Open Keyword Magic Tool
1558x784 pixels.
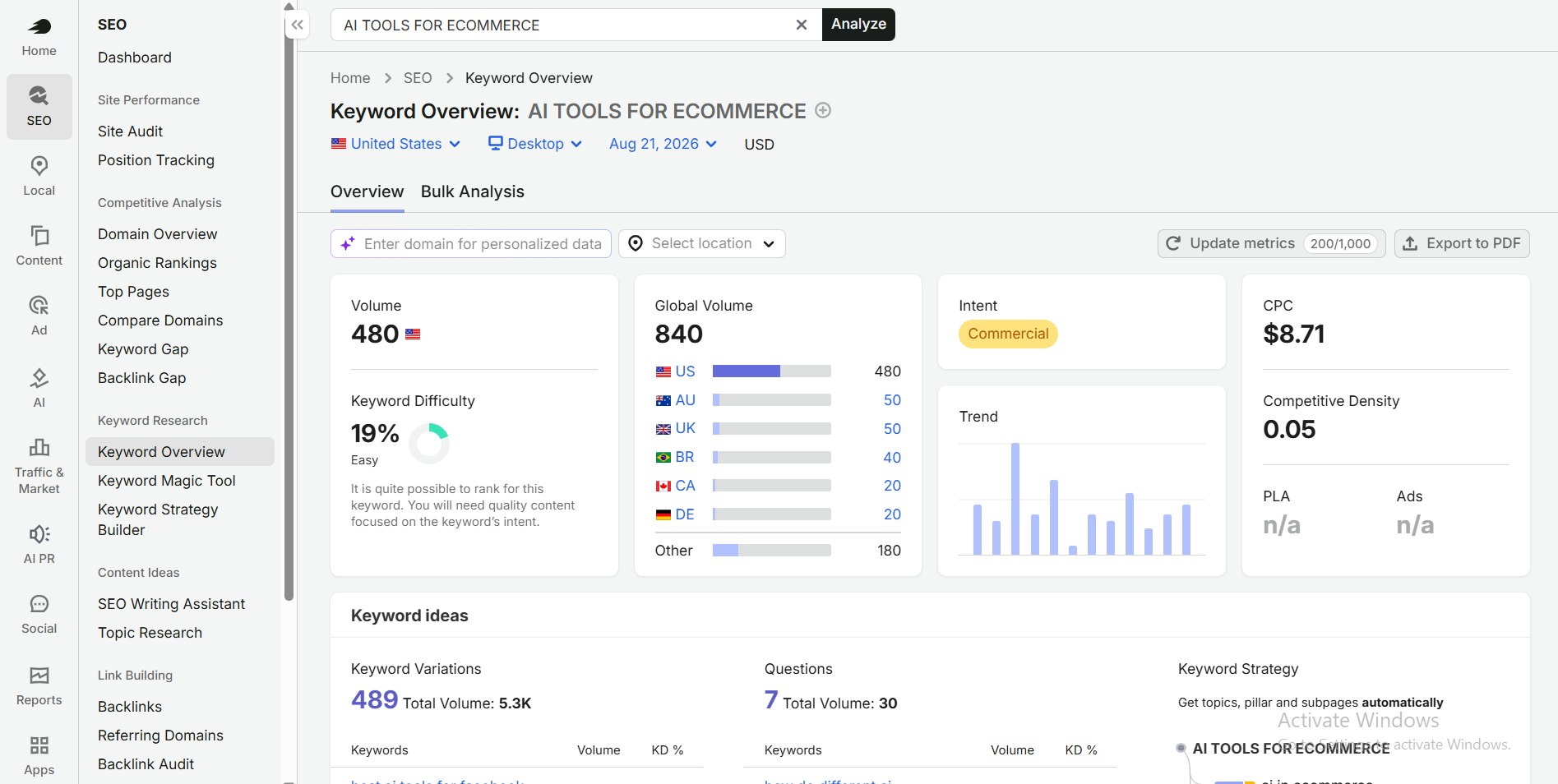(167, 481)
